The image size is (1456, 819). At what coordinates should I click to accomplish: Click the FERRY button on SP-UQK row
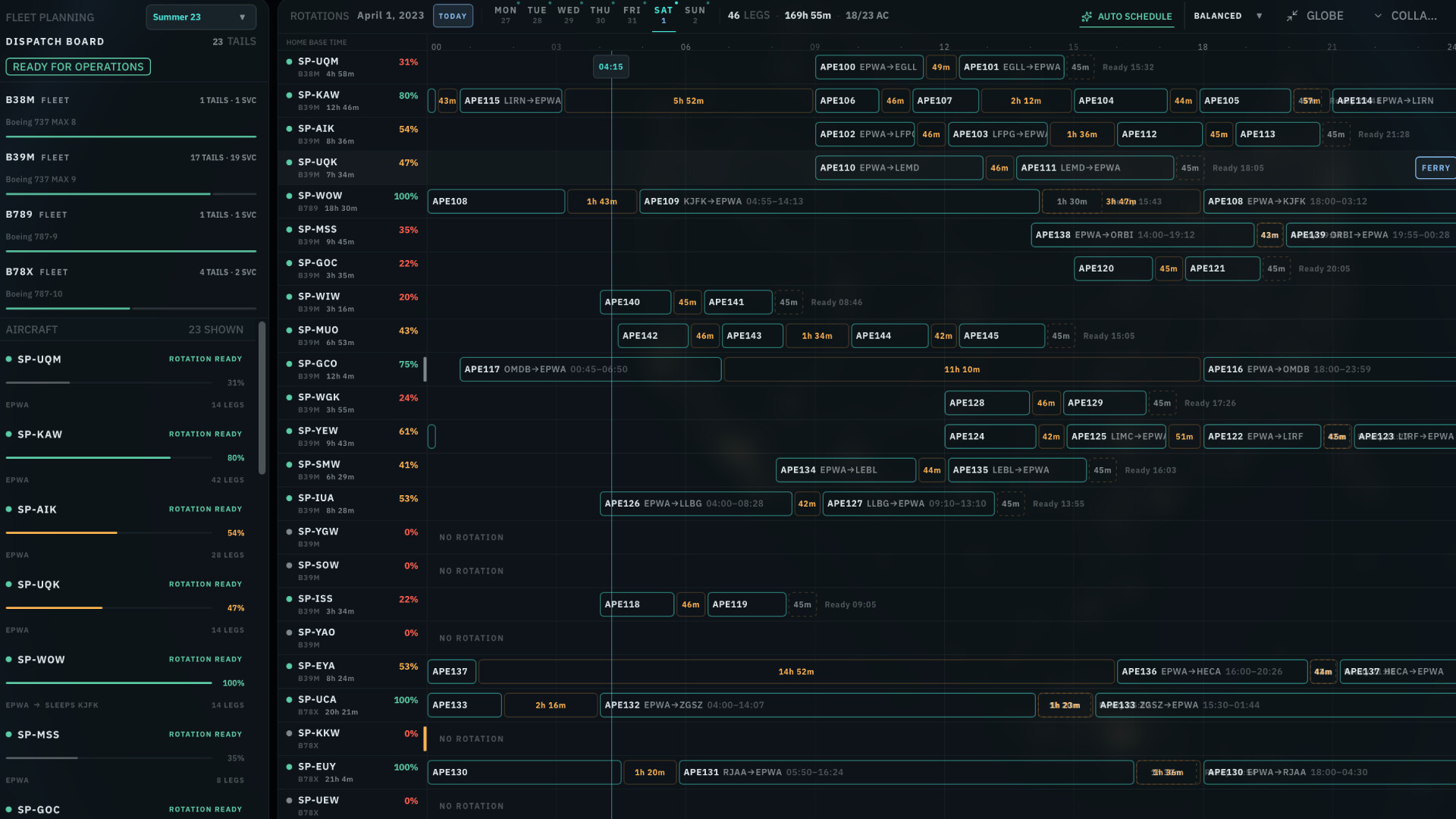coord(1435,168)
